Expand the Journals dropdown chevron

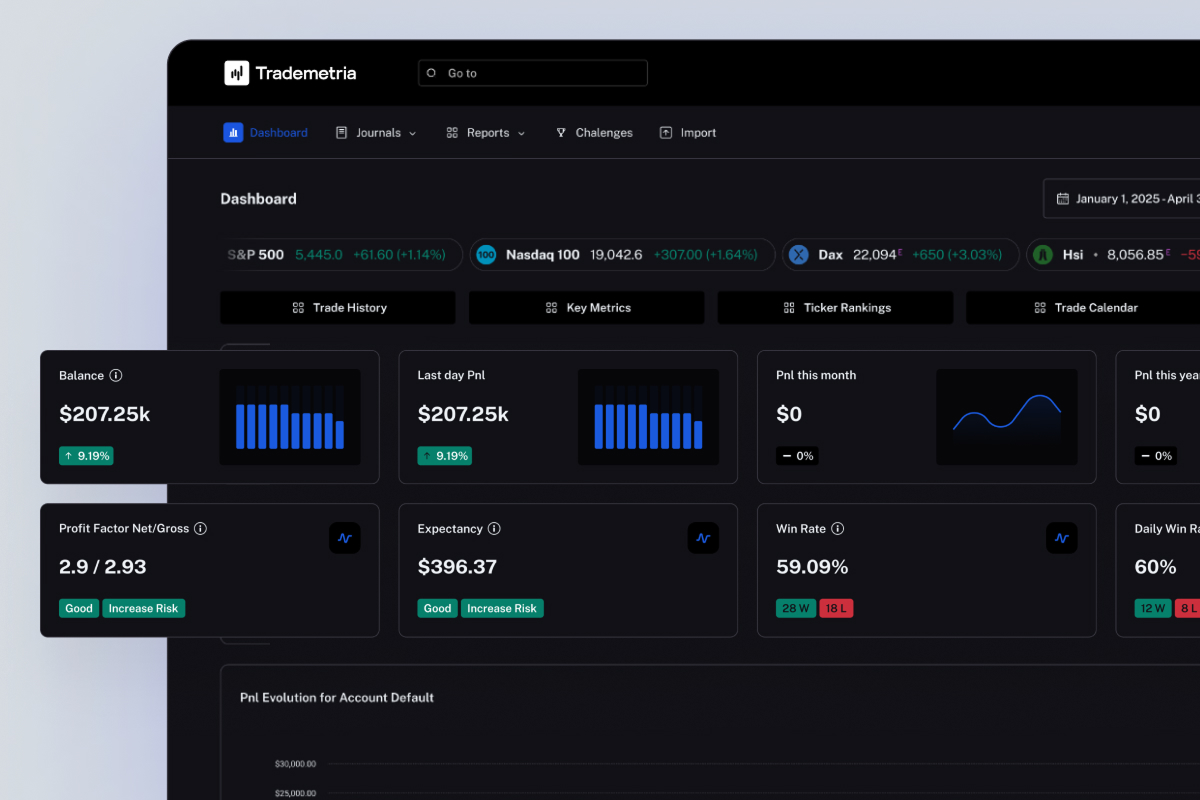[412, 133]
